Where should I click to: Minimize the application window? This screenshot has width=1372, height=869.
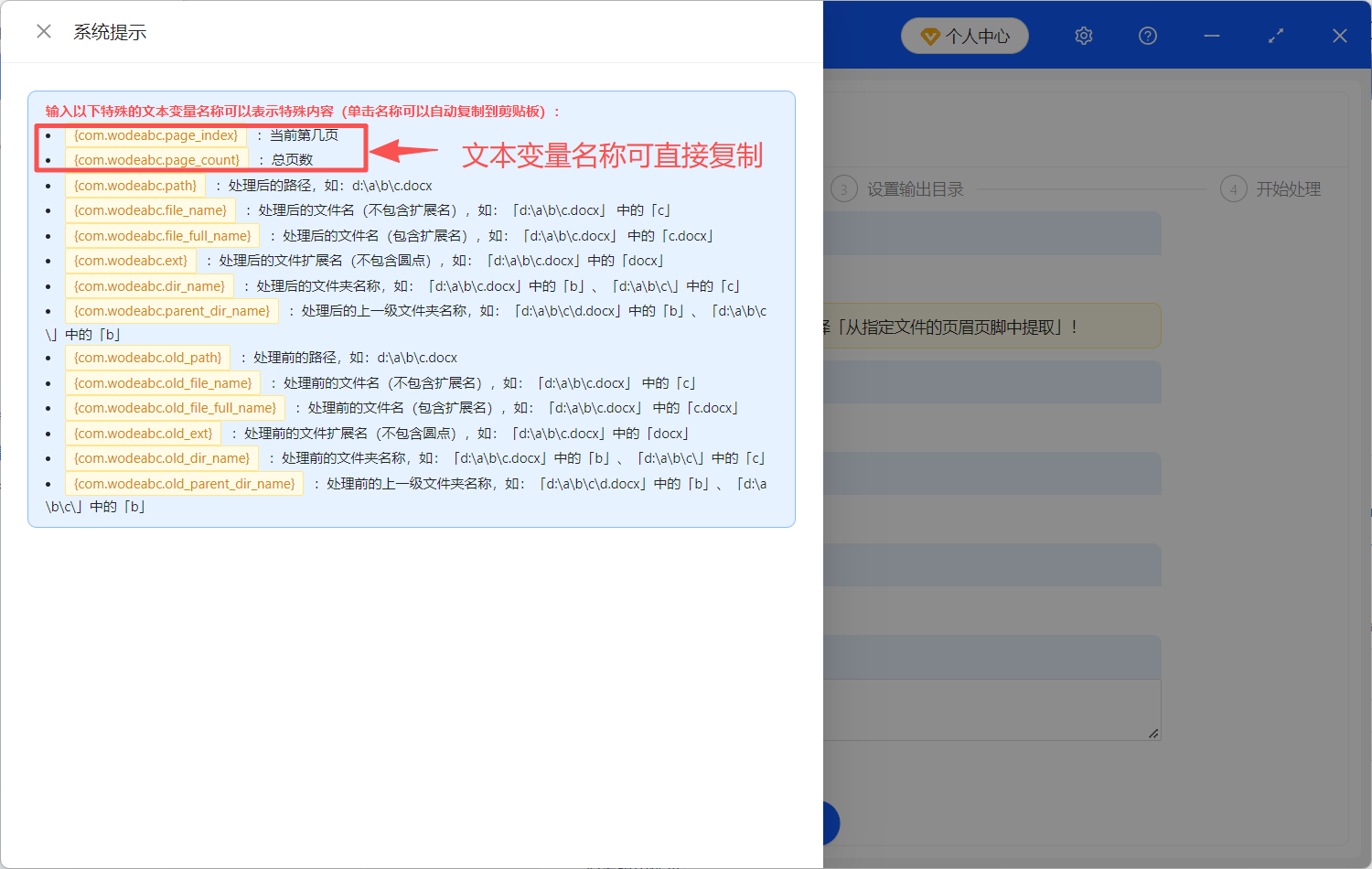pos(1211,36)
